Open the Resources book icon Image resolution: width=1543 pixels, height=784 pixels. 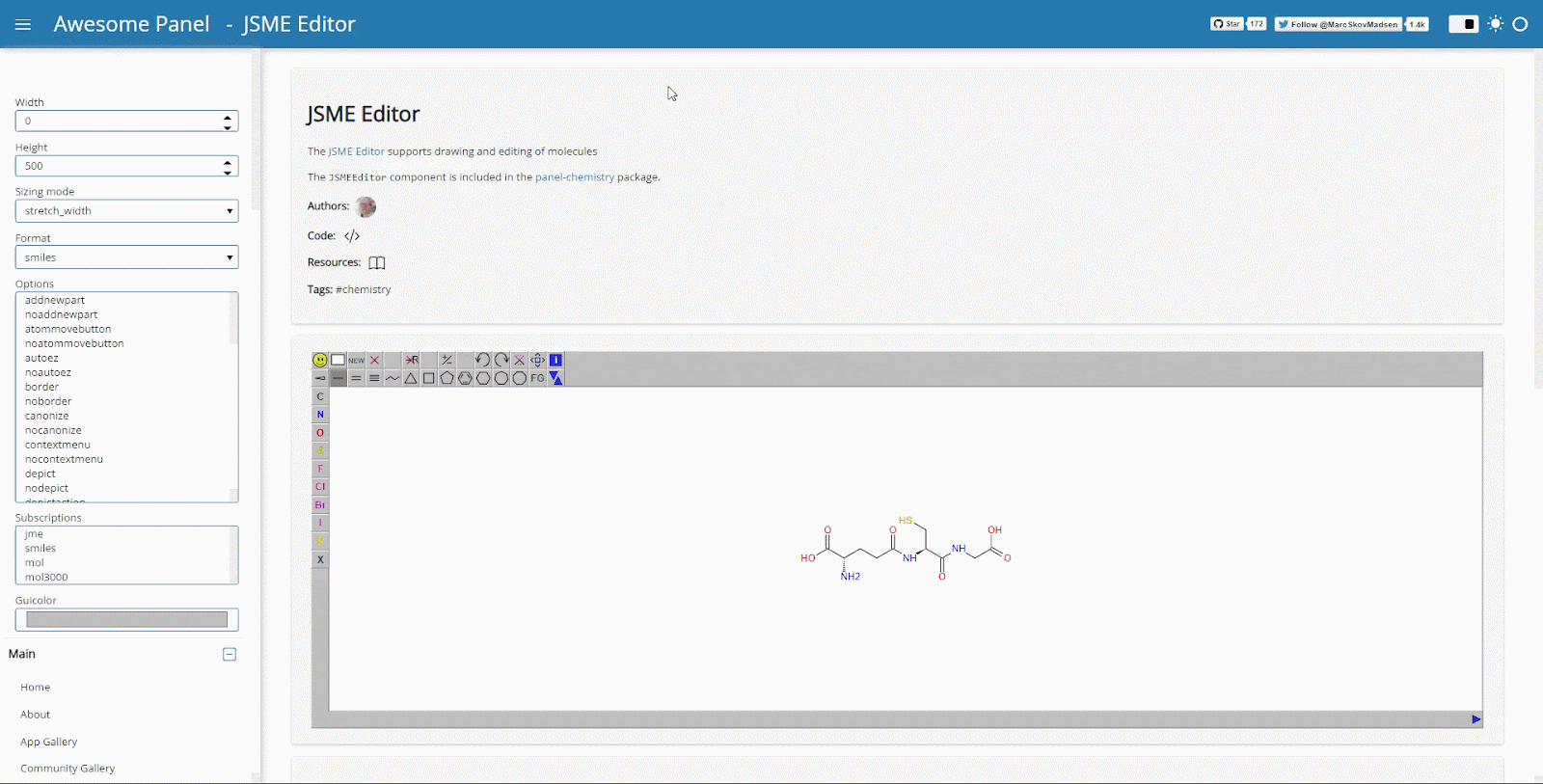click(377, 262)
